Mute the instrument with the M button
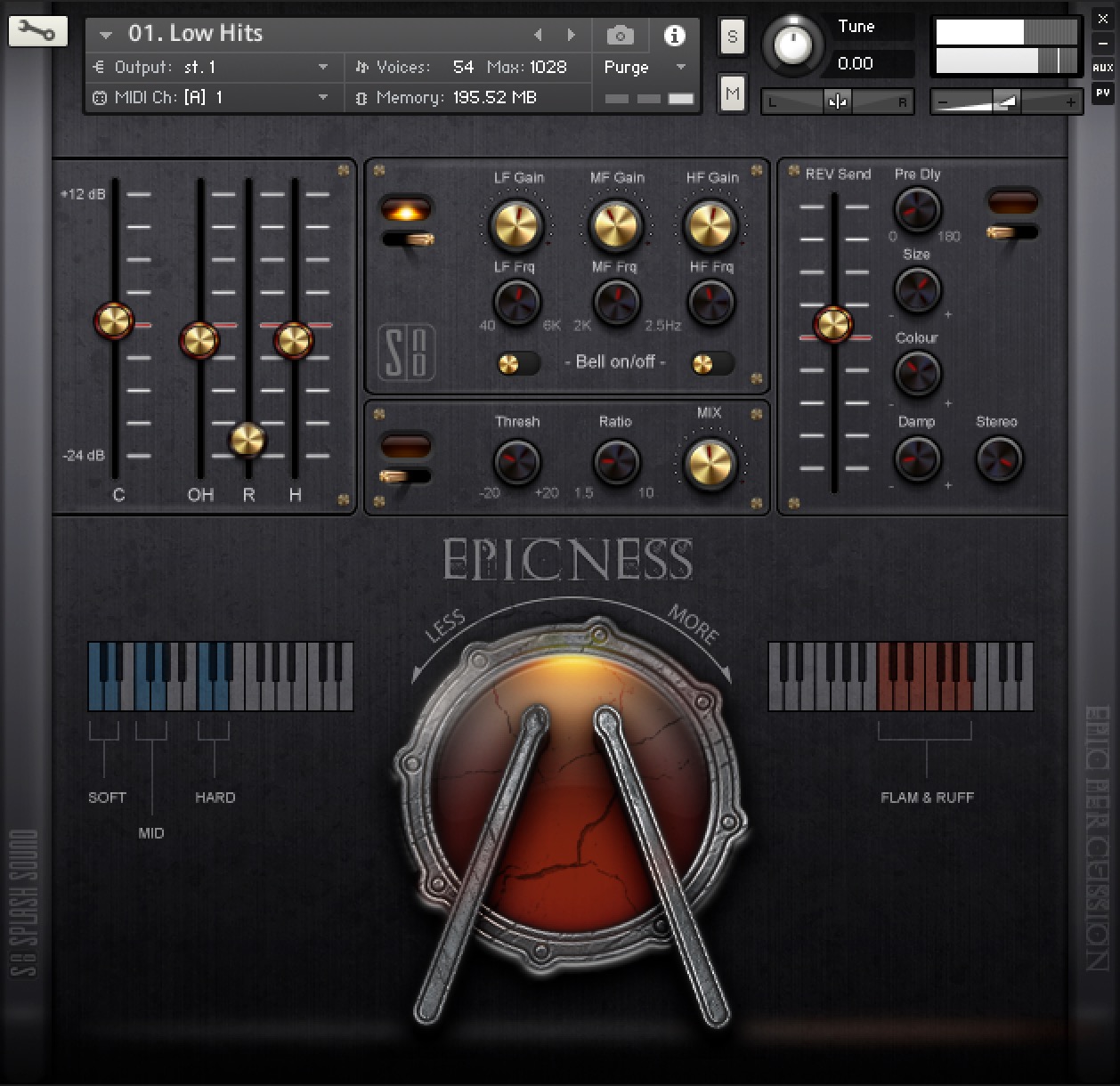 tap(732, 93)
